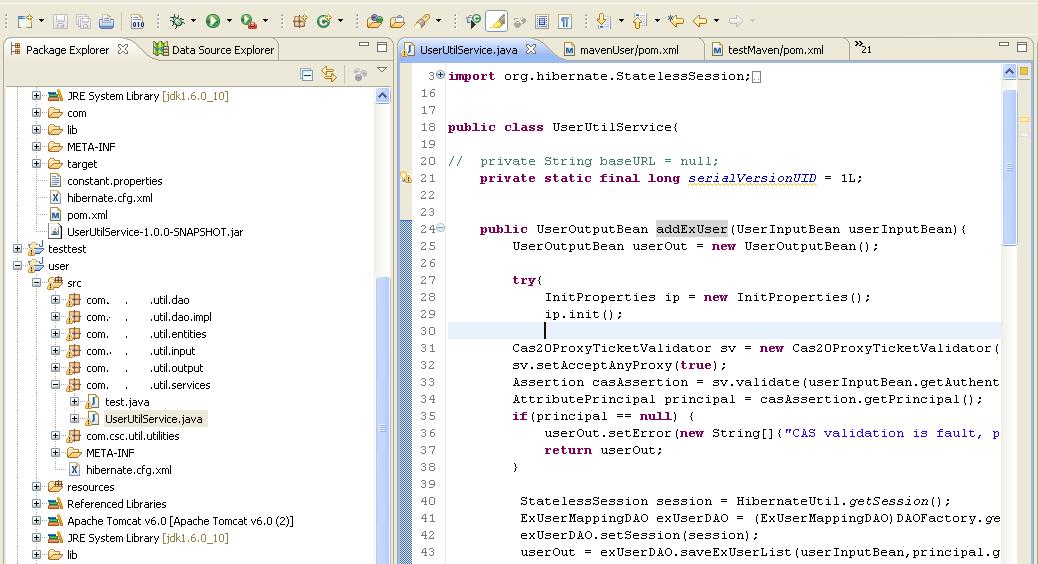1038x564 pixels.
Task: Switch to the Package Explorer tab
Action: [x=68, y=50]
